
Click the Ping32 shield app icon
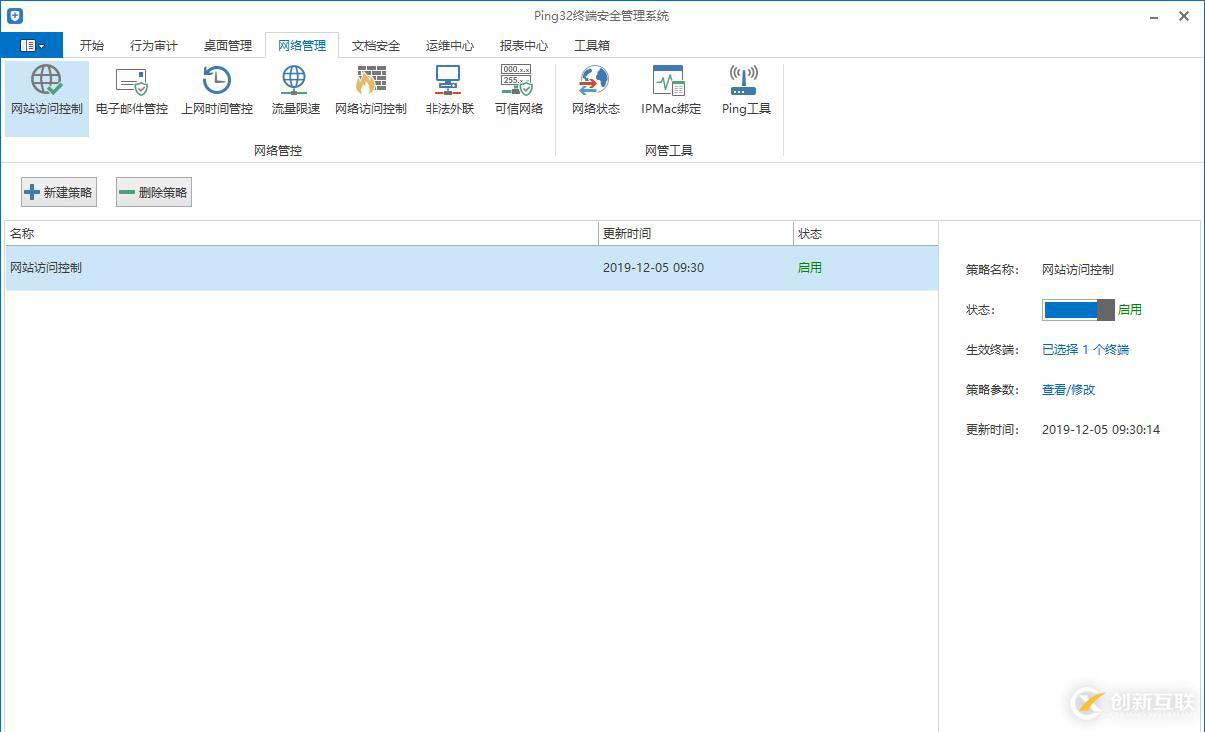coord(15,16)
